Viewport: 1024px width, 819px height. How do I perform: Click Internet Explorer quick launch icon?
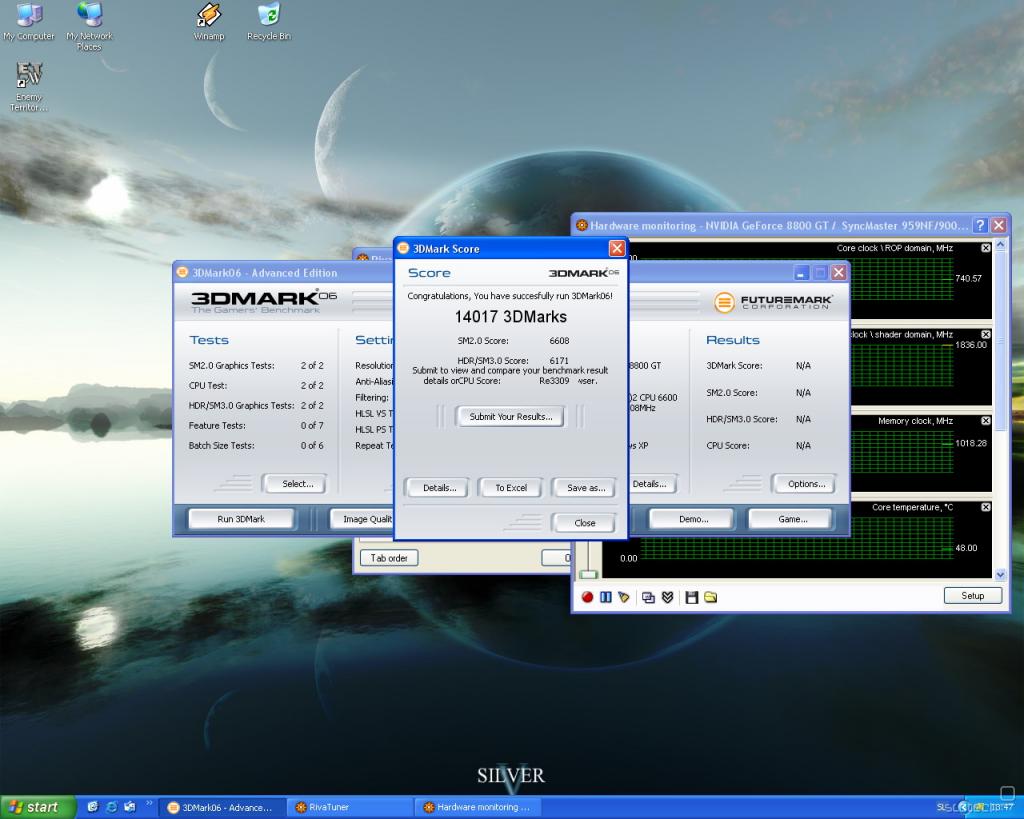[x=112, y=807]
